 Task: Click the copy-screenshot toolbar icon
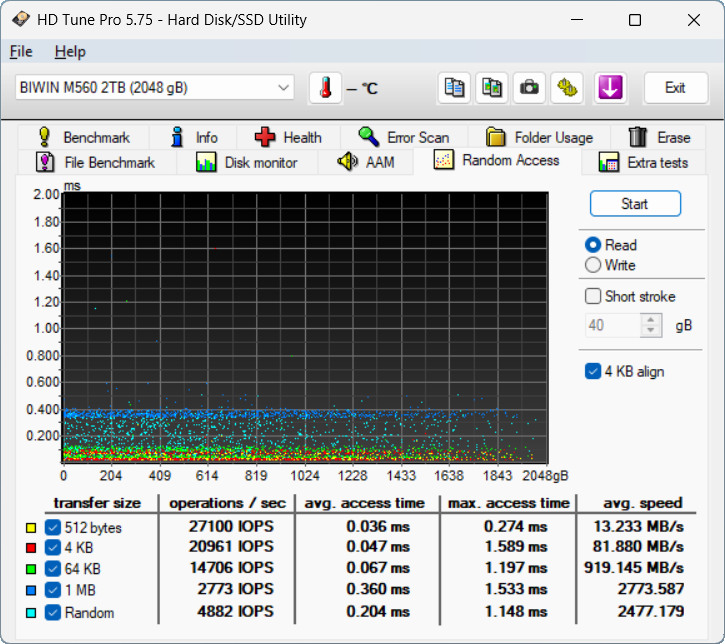pos(492,87)
